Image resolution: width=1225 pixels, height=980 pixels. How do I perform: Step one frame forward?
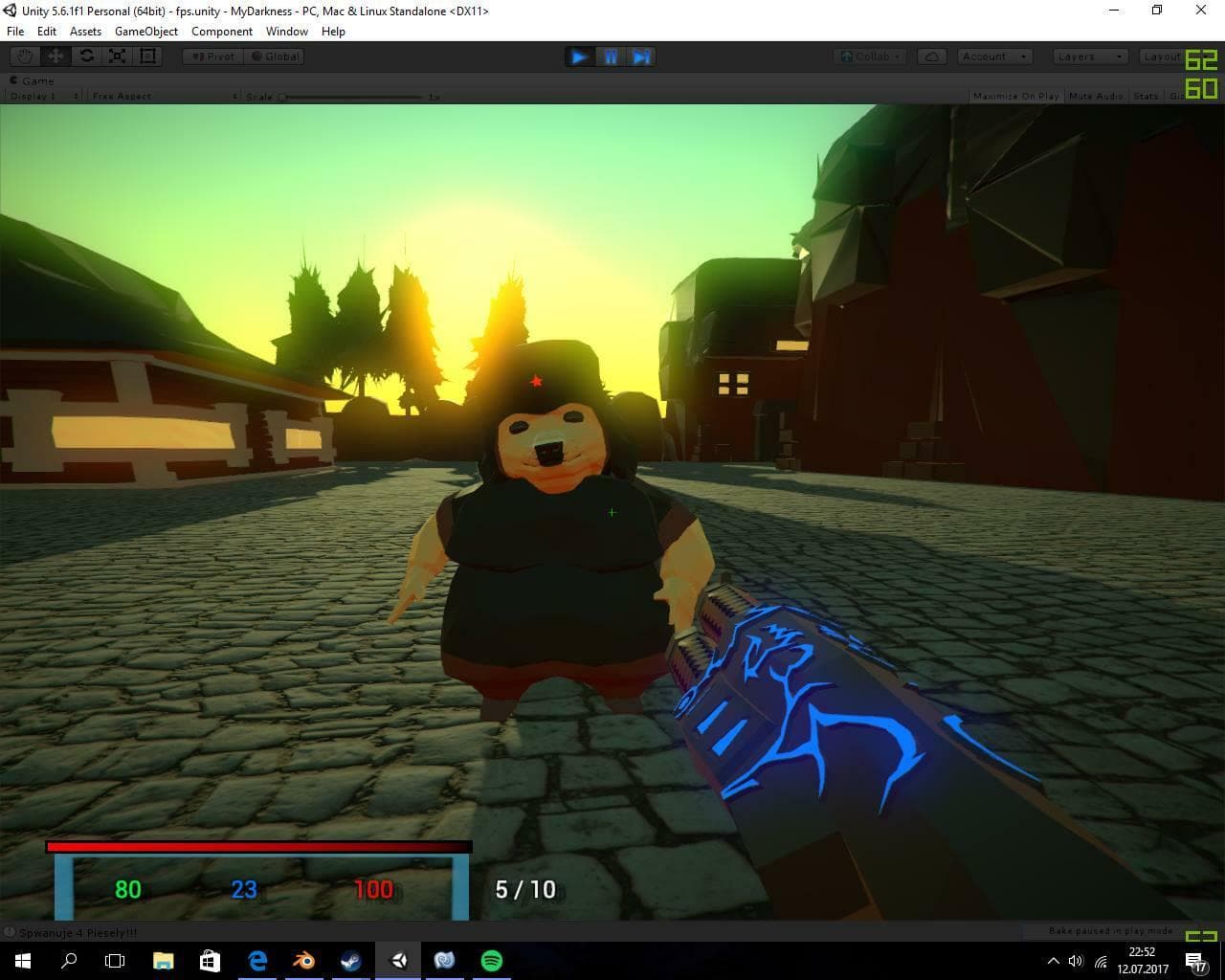click(641, 56)
